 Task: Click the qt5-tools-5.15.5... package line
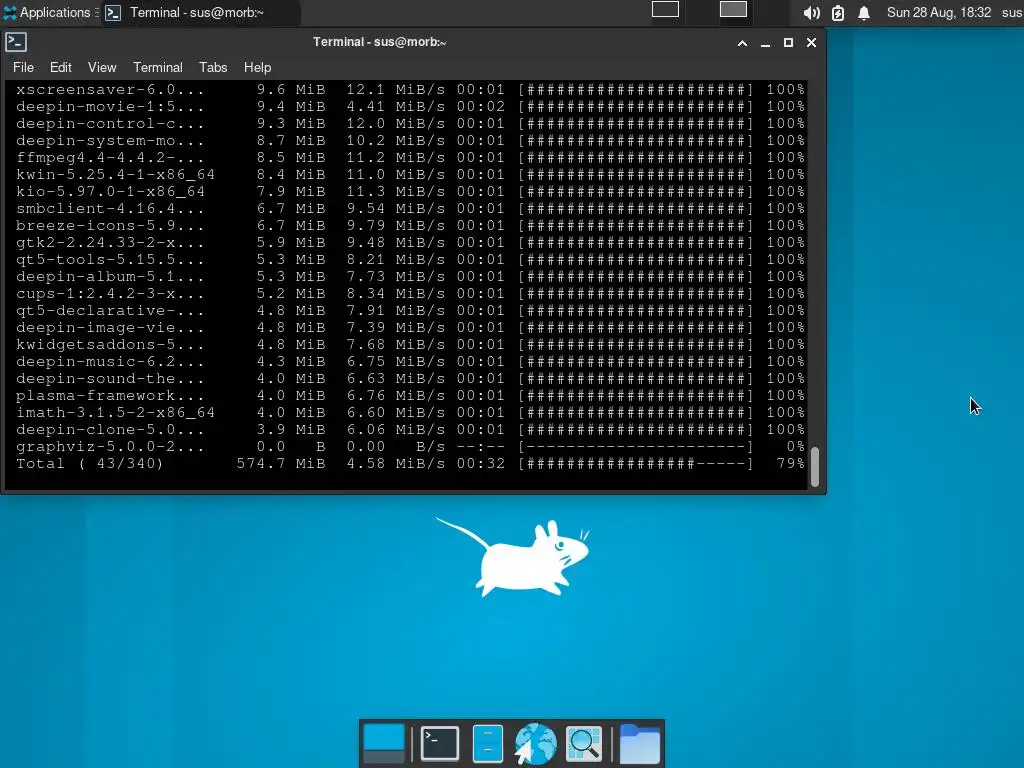pos(410,259)
